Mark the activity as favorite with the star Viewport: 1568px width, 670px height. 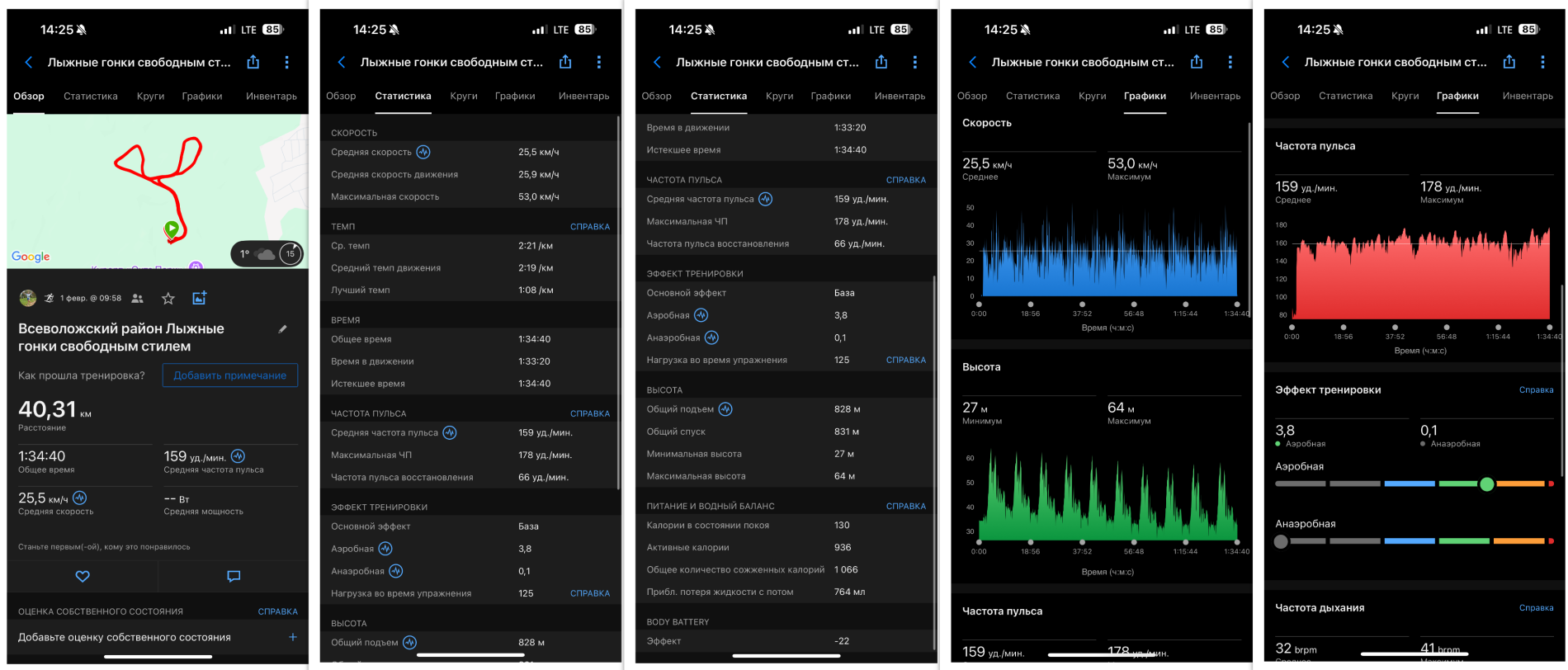coord(168,298)
